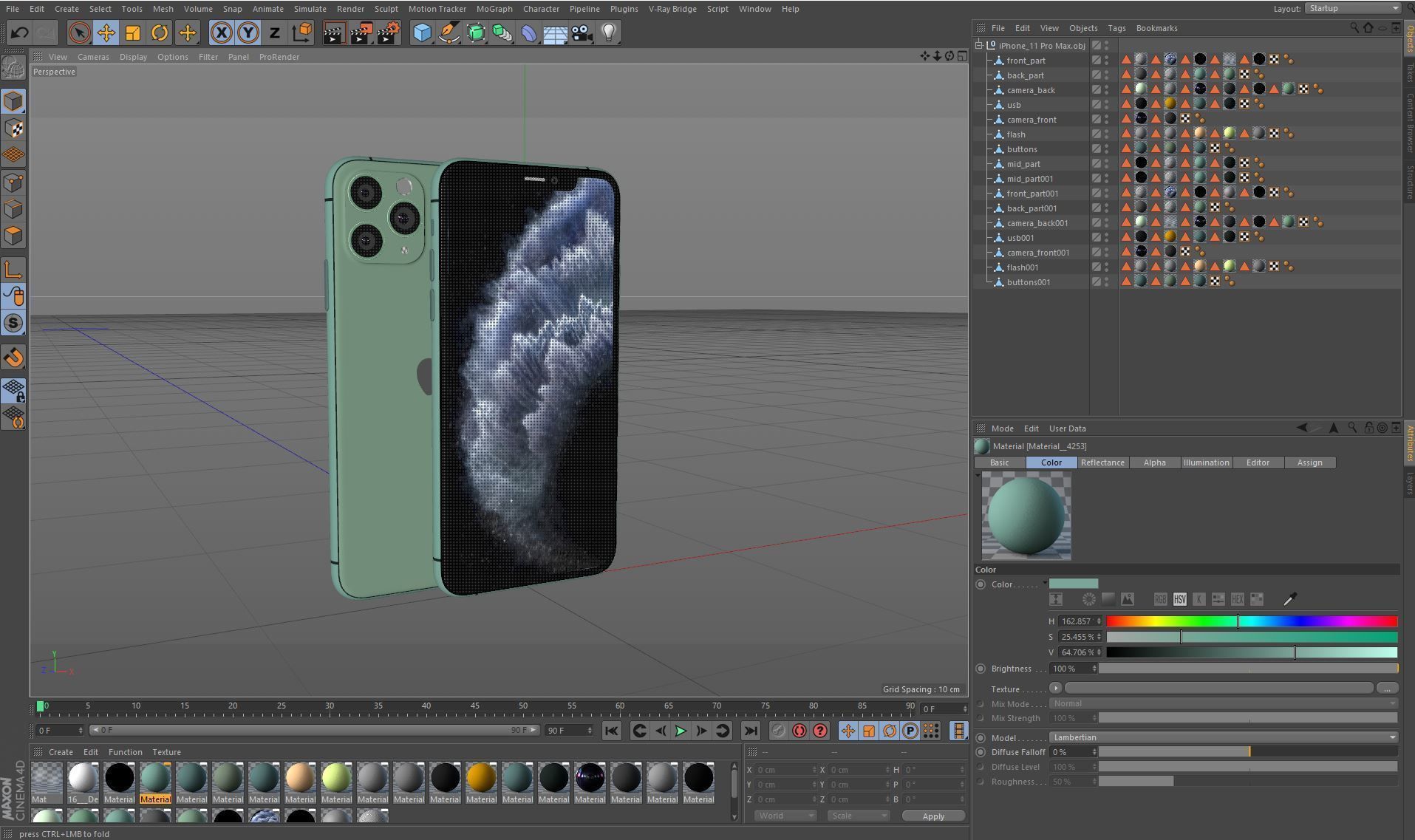
Task: Open the World coordinate dropdown
Action: click(785, 816)
